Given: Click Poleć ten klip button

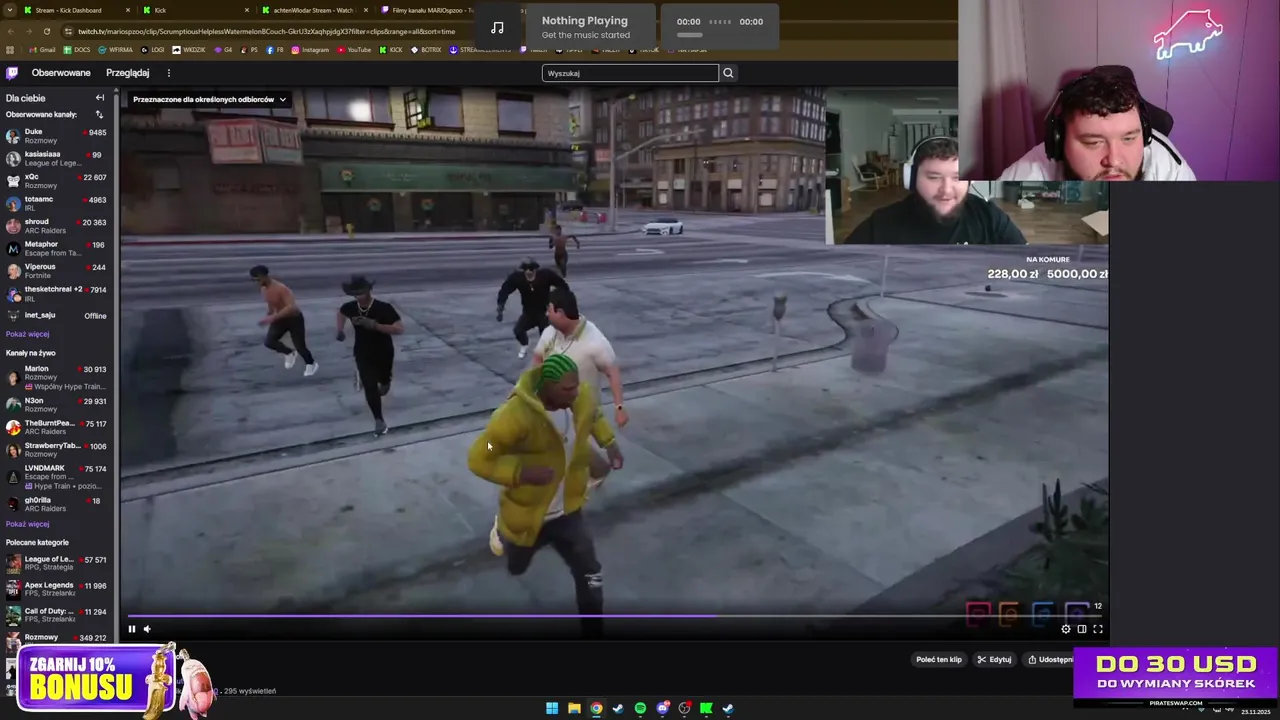Looking at the screenshot, I should click(x=938, y=660).
